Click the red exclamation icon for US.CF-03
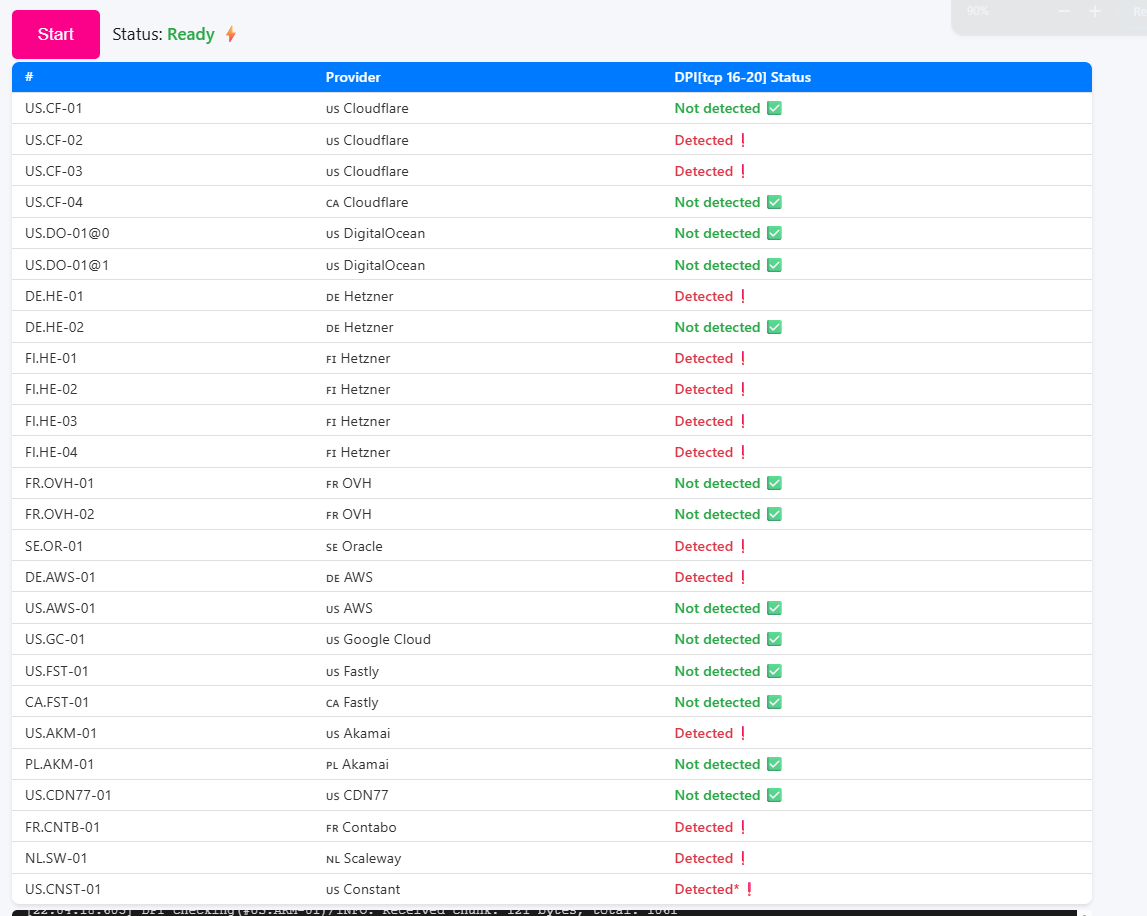Image resolution: width=1147 pixels, height=916 pixels. tap(743, 171)
